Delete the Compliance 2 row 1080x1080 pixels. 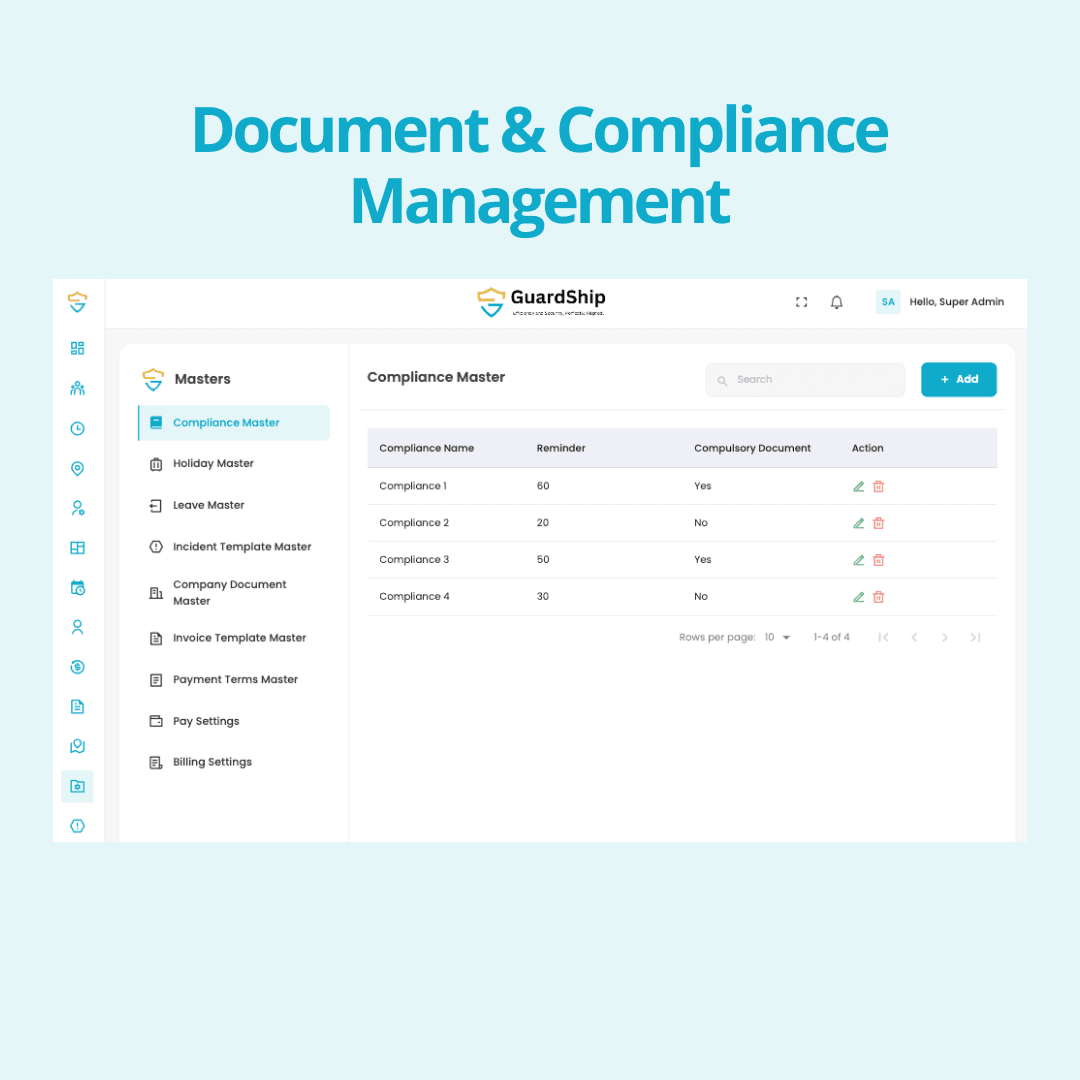(878, 523)
